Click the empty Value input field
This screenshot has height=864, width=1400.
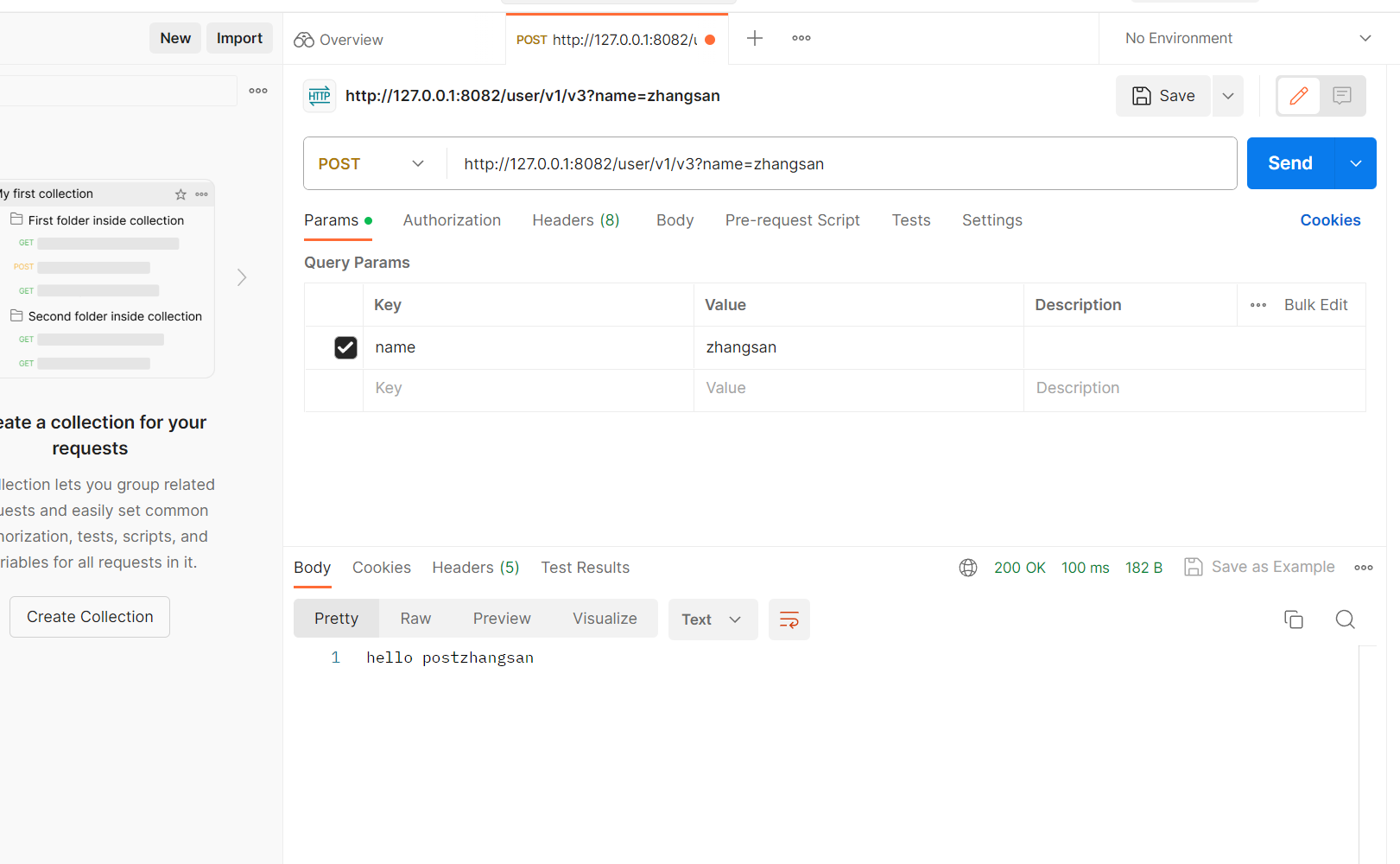pyautogui.click(x=858, y=389)
